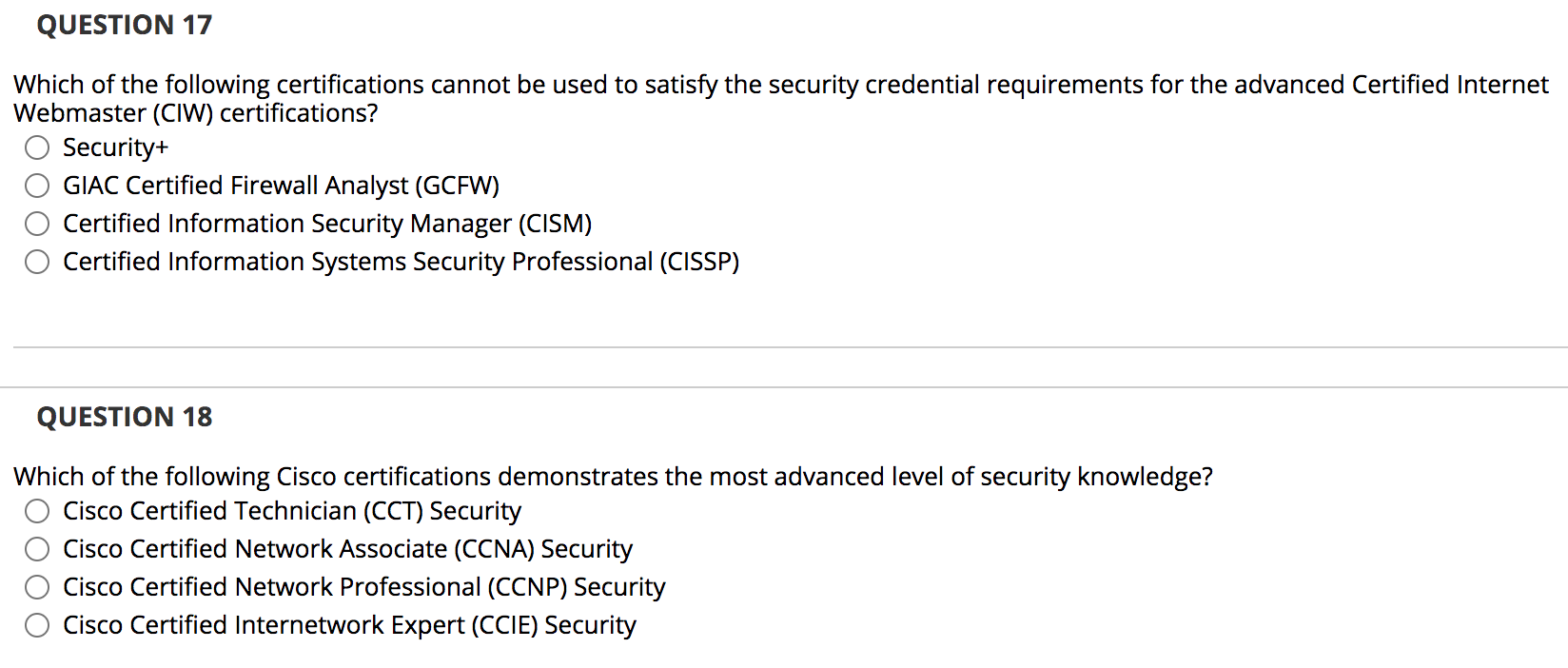1568x668 pixels.
Task: Click the QUESTION 17 heading
Action: pyautogui.click(x=124, y=25)
